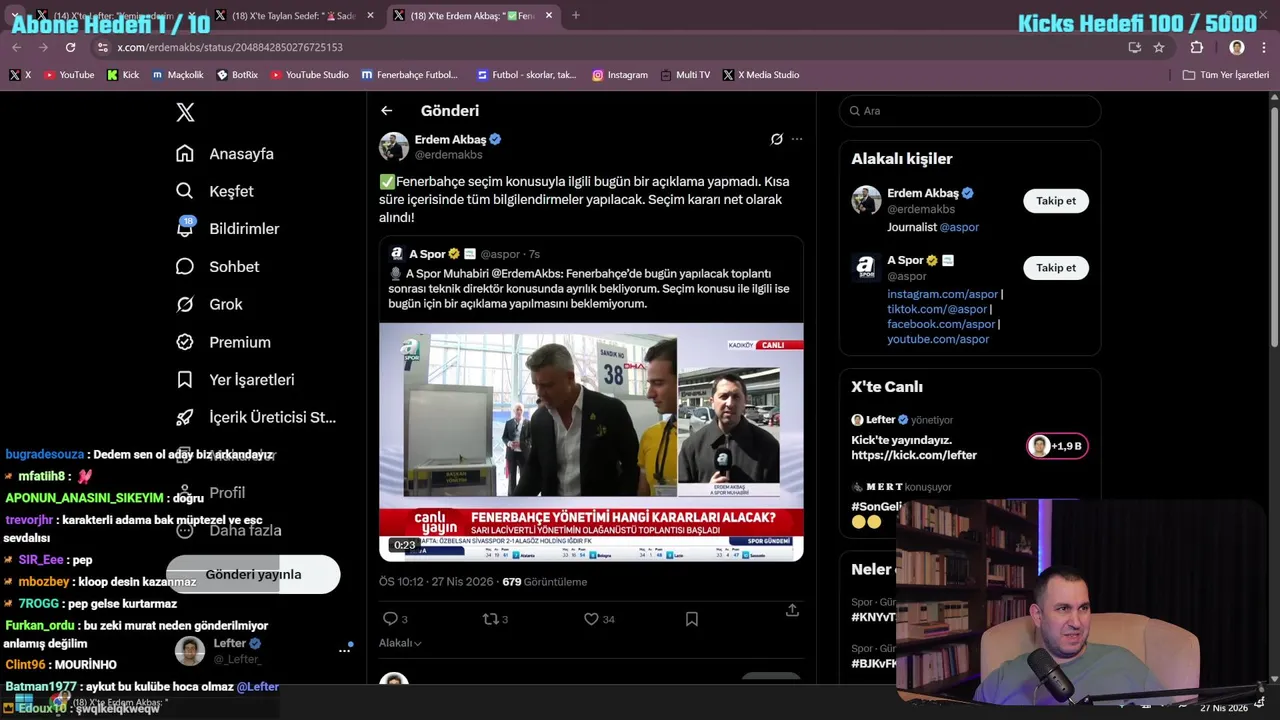Click in the Ara search field
1280x720 pixels.
point(970,111)
